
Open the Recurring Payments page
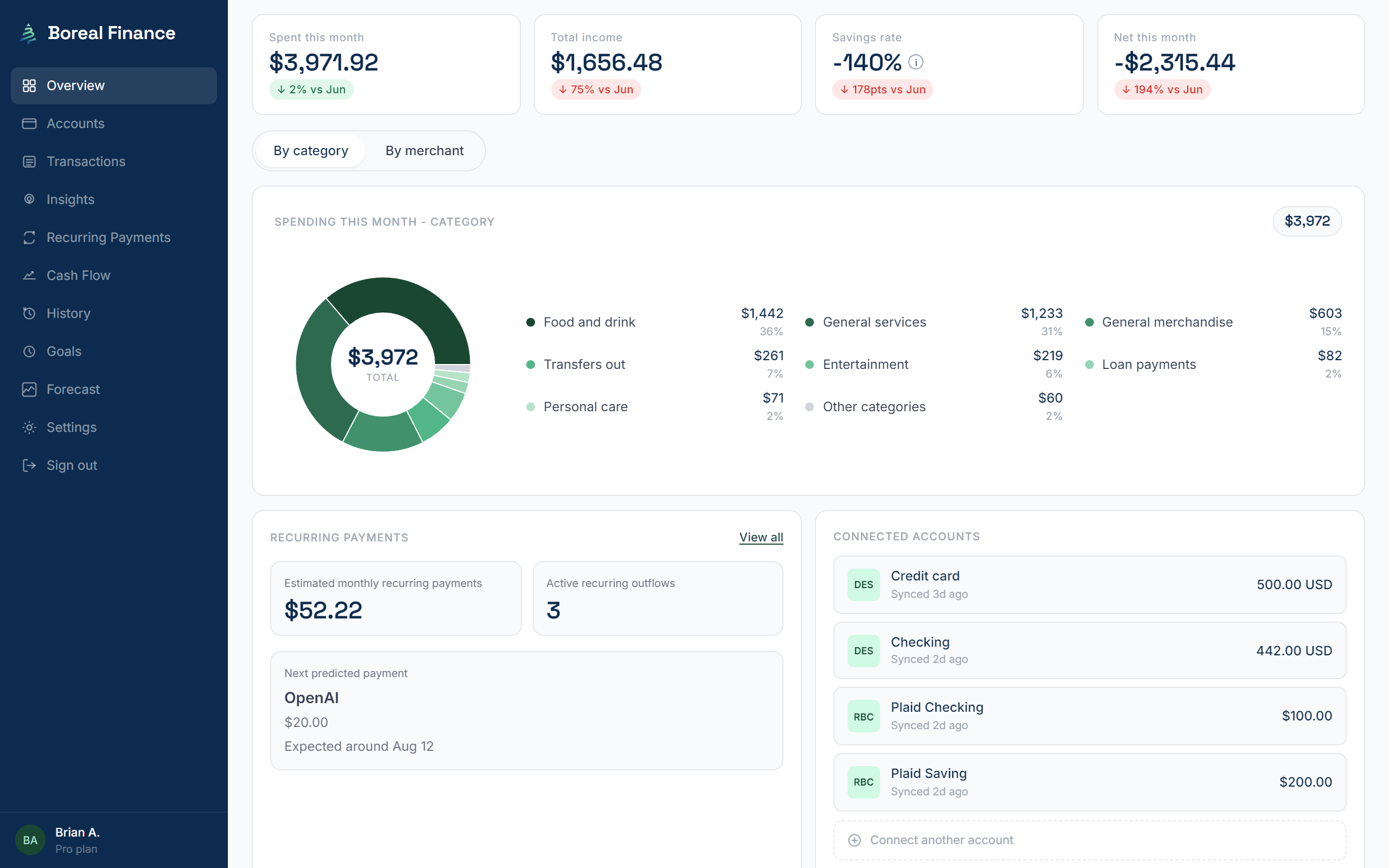[113, 237]
